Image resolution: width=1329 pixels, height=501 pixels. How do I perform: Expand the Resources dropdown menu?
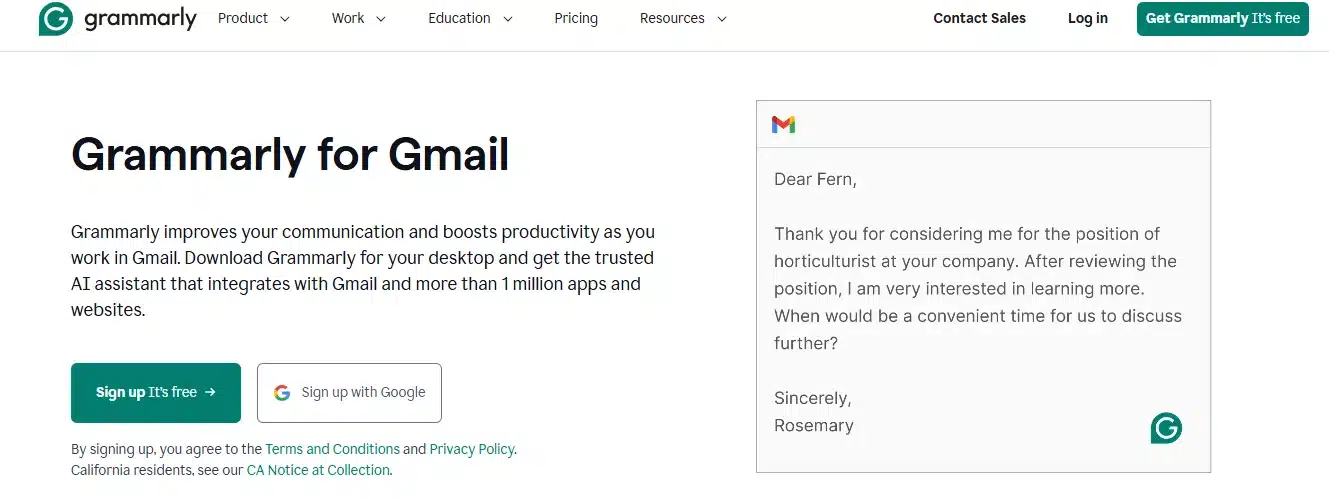click(683, 18)
